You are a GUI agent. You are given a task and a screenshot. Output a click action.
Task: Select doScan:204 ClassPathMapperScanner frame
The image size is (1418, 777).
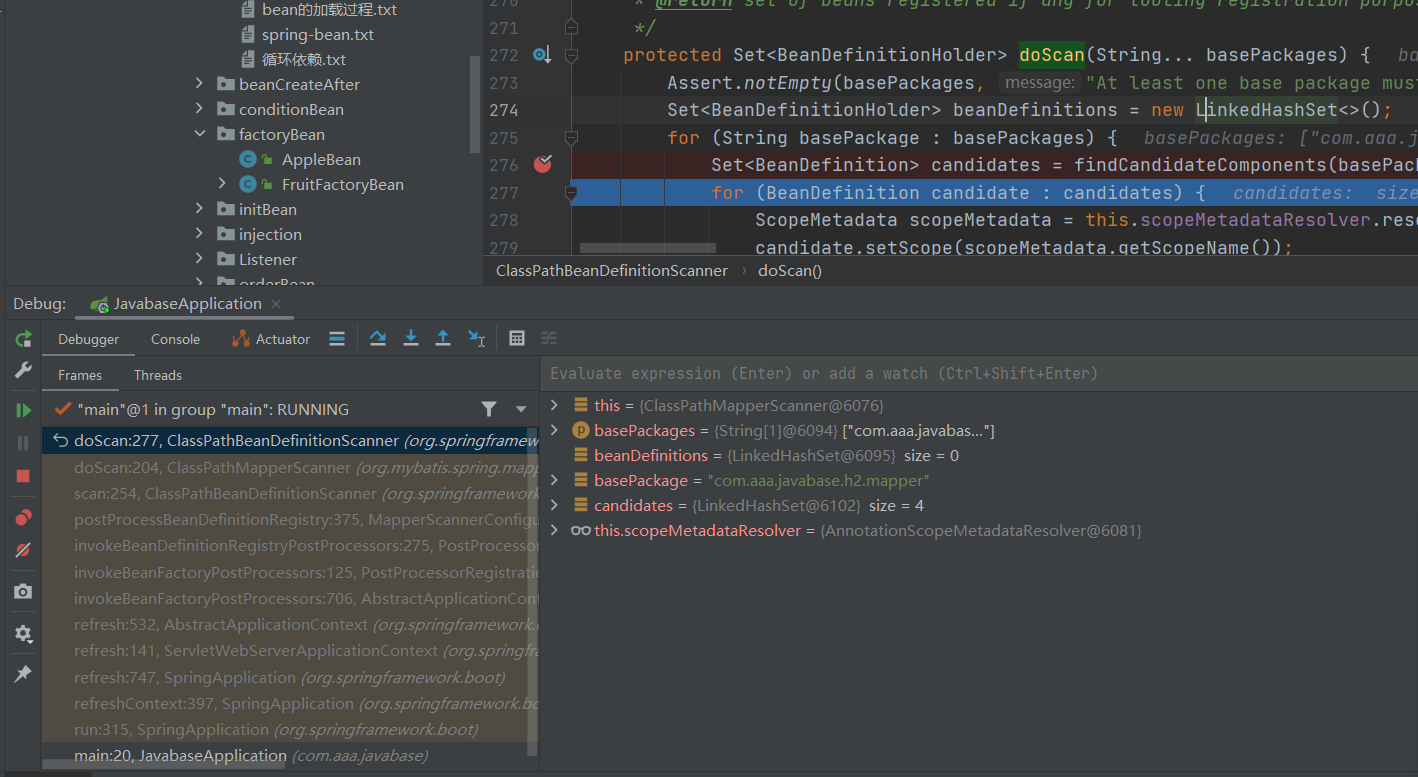point(290,467)
